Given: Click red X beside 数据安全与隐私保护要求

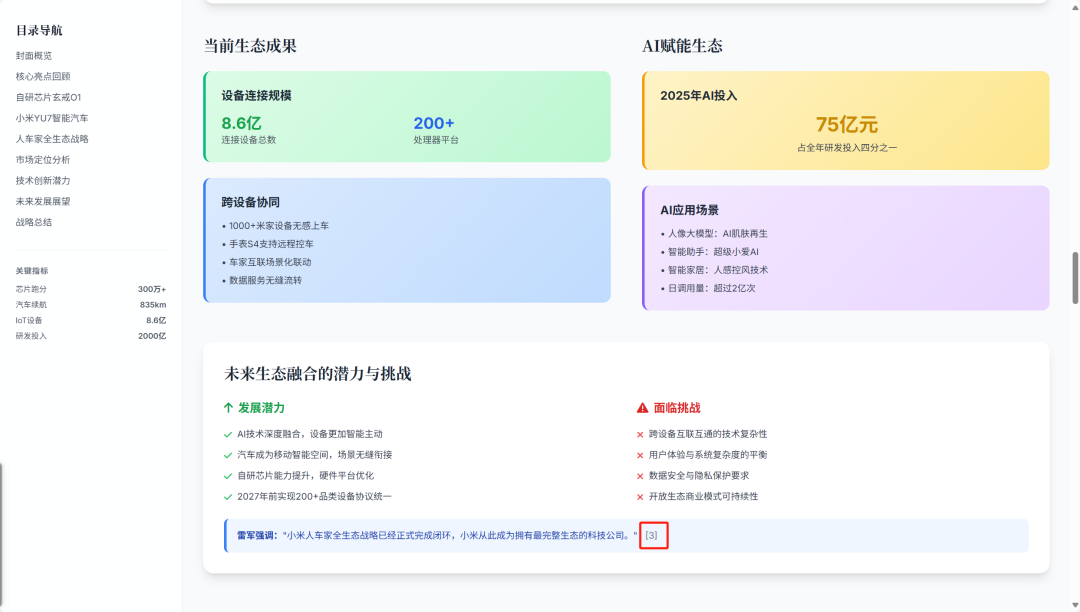Looking at the screenshot, I should click(641, 476).
